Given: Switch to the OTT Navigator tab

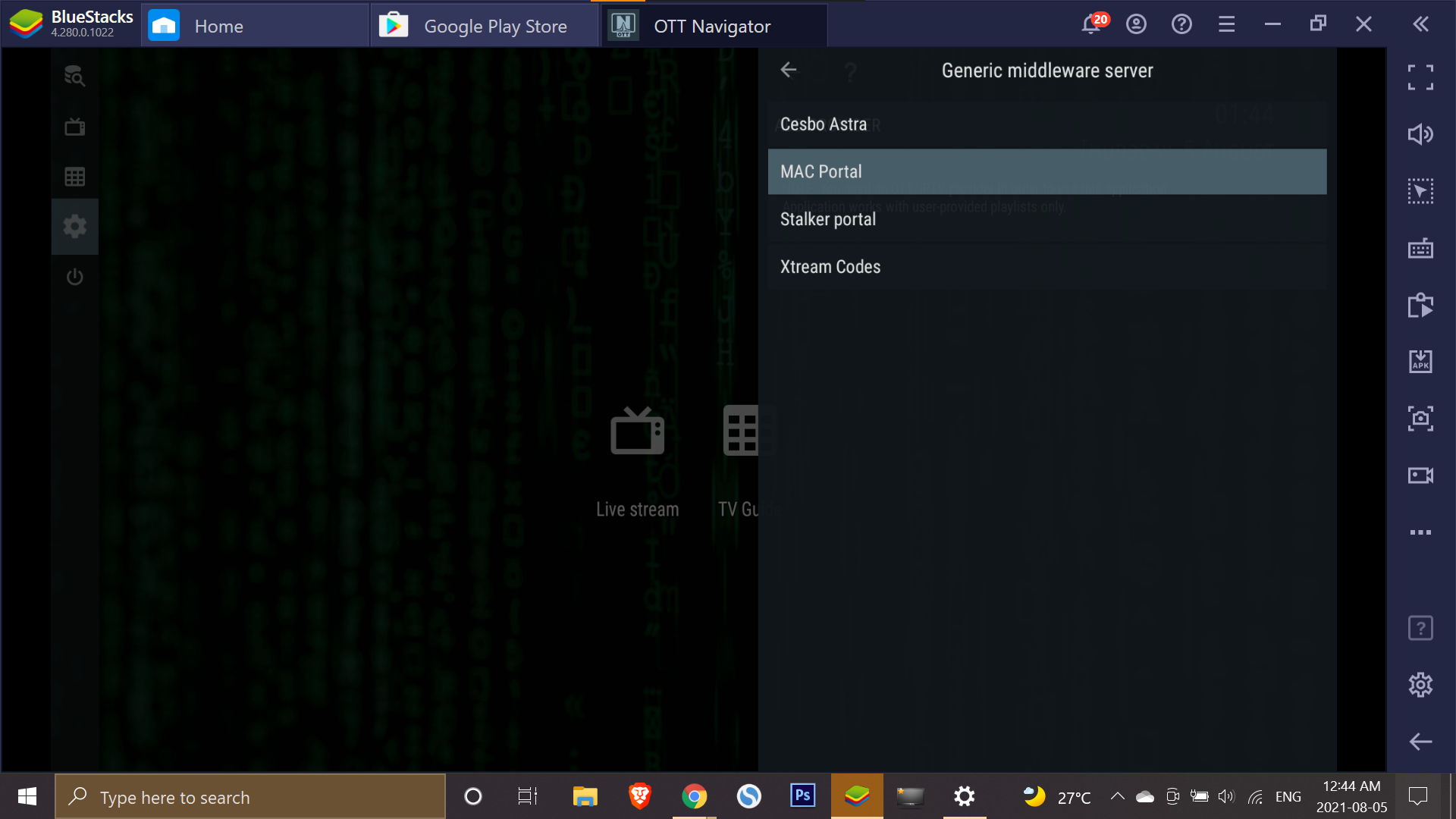Looking at the screenshot, I should (x=714, y=26).
